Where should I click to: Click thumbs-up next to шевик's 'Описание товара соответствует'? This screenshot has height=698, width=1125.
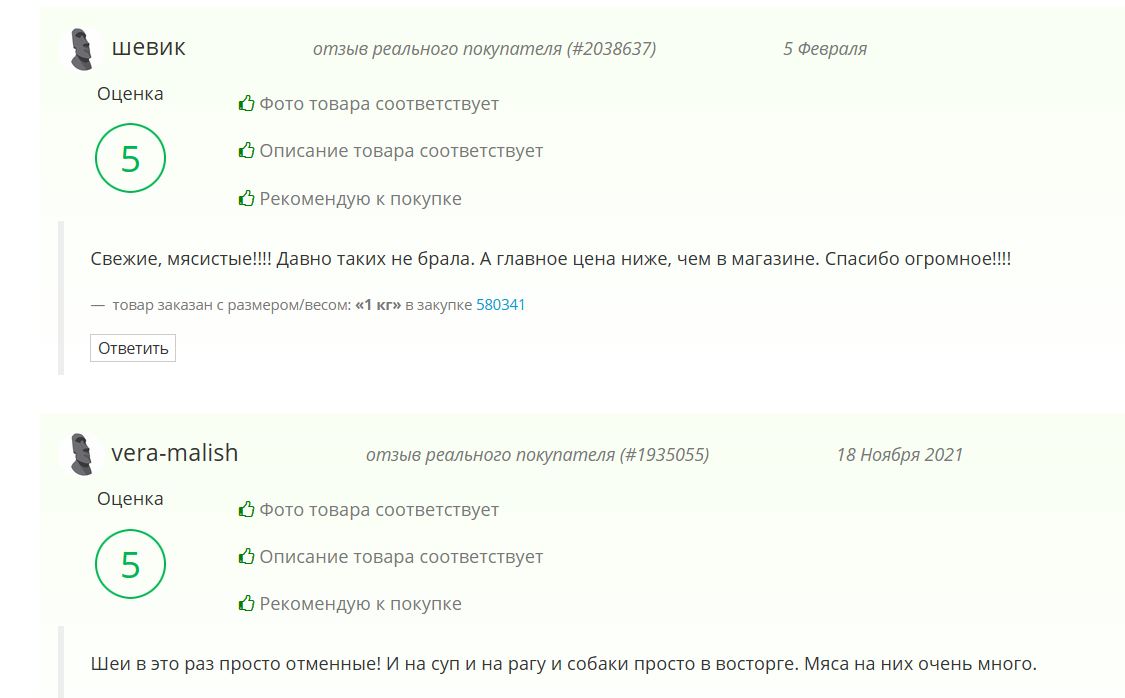pos(246,150)
